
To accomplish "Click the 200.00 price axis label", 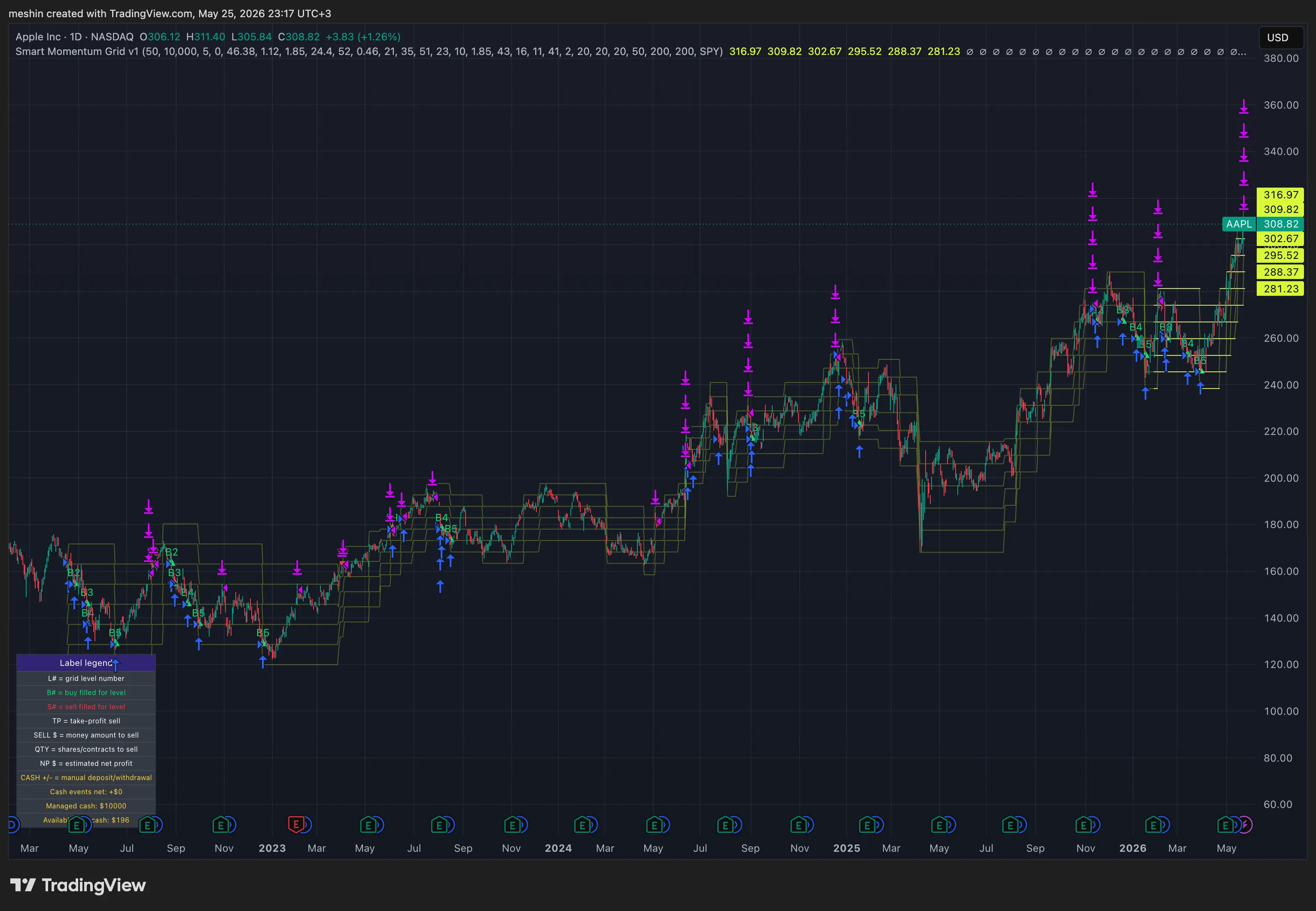I will click(x=1281, y=478).
